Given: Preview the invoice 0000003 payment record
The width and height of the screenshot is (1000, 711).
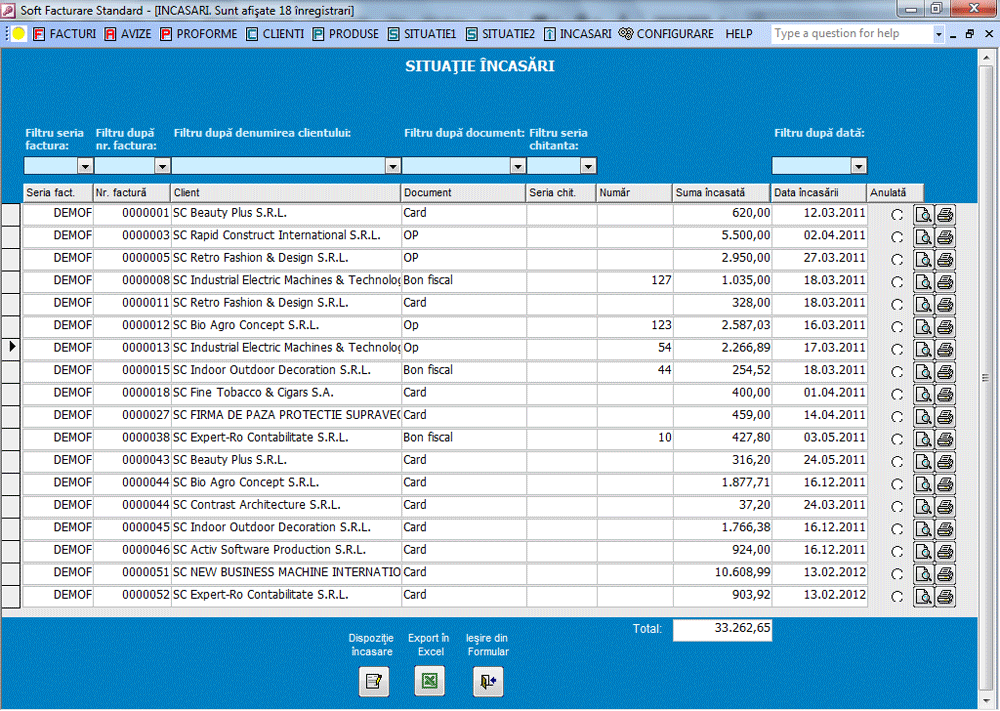Looking at the screenshot, I should 923,237.
